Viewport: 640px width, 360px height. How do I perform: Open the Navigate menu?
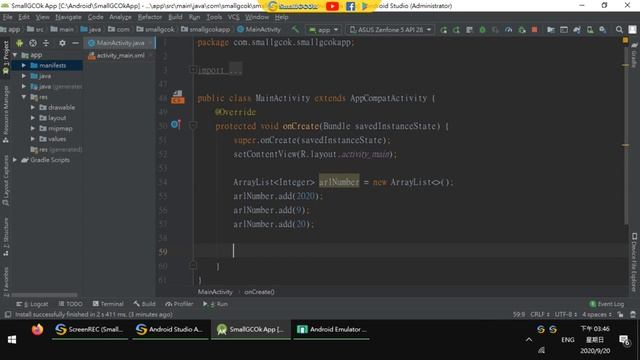pyautogui.click(x=68, y=17)
